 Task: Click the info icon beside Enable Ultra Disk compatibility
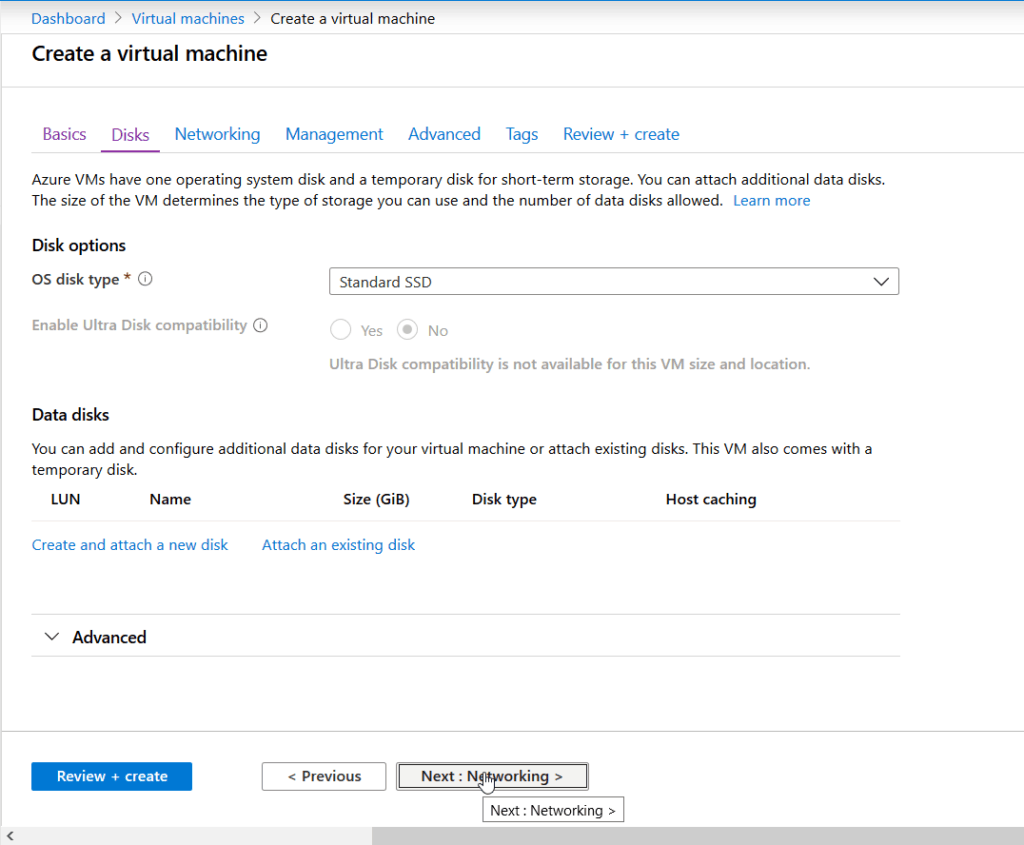pyautogui.click(x=260, y=325)
